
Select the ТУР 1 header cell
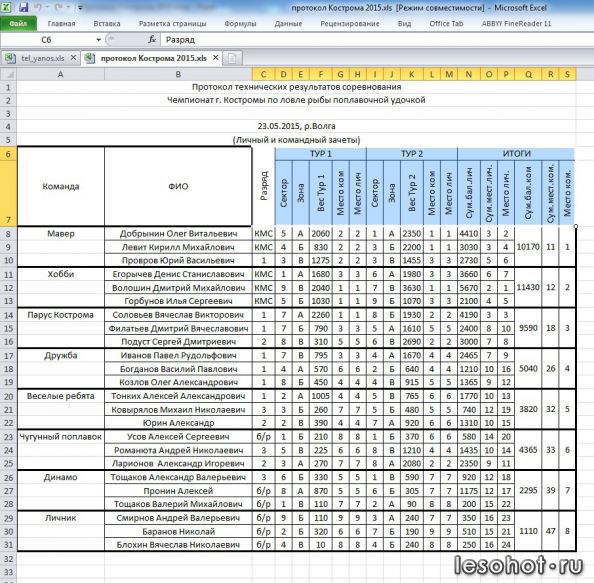pyautogui.click(x=320, y=154)
